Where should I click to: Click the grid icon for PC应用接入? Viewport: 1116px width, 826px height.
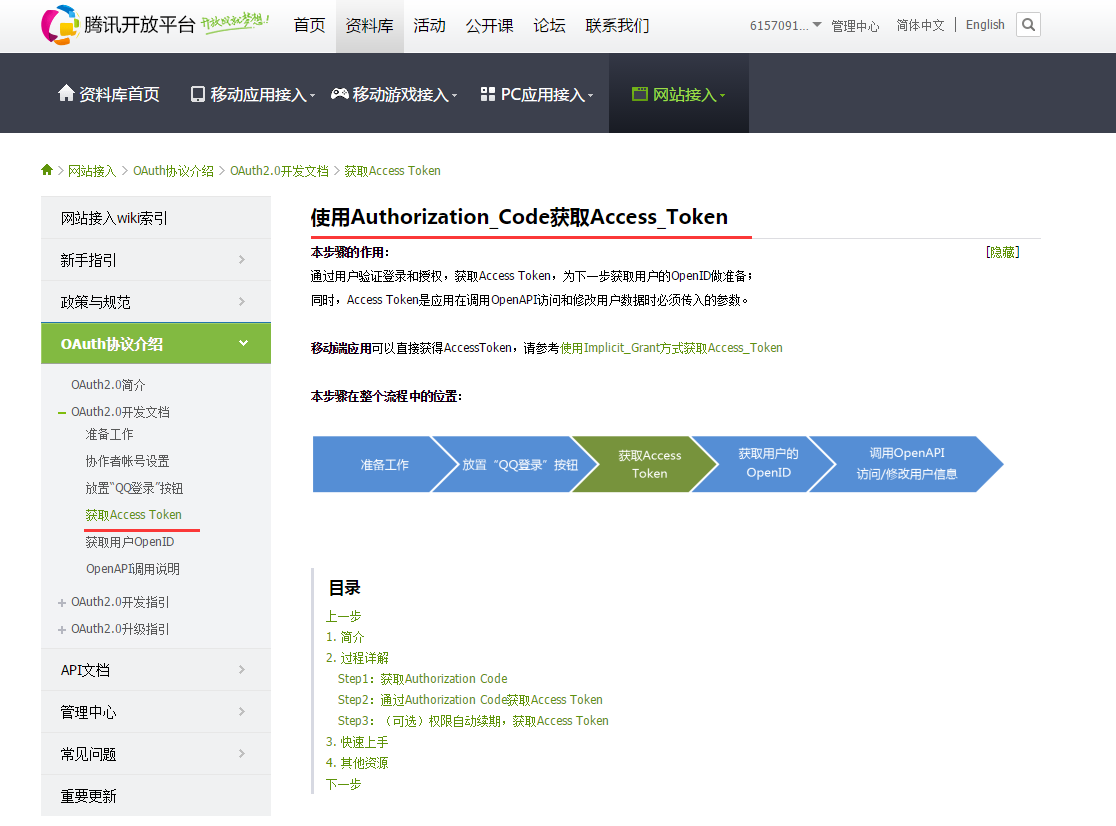(488, 94)
